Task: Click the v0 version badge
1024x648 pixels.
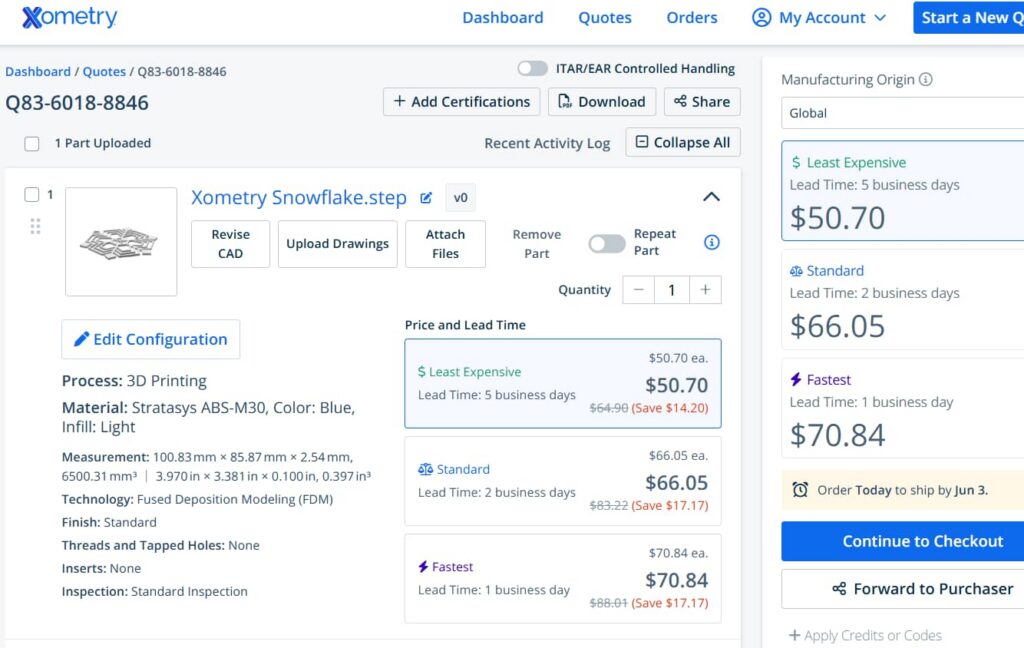Action: pos(460,198)
